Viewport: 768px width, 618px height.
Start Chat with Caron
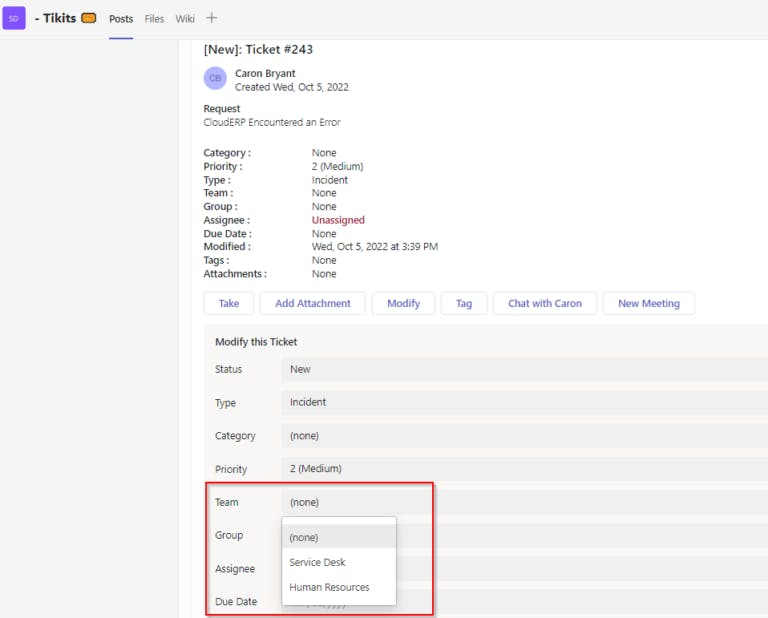[544, 303]
